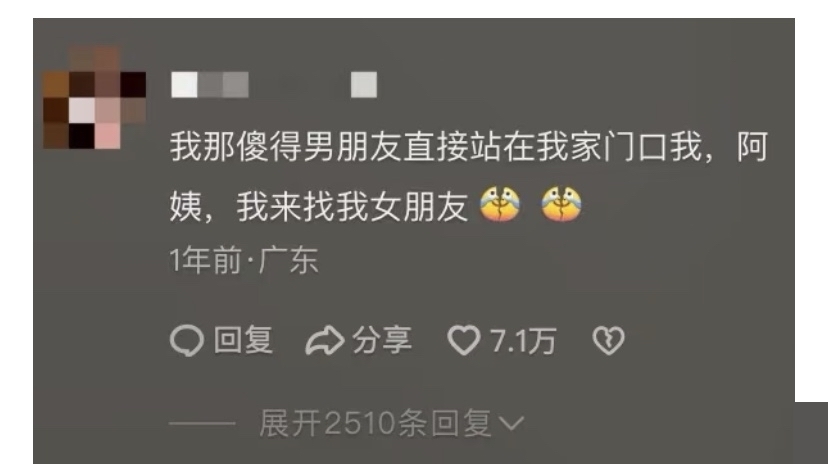828x464 pixels.
Task: Select the comment line 阿姨，我来找我女朋友
Action: click(x=319, y=206)
